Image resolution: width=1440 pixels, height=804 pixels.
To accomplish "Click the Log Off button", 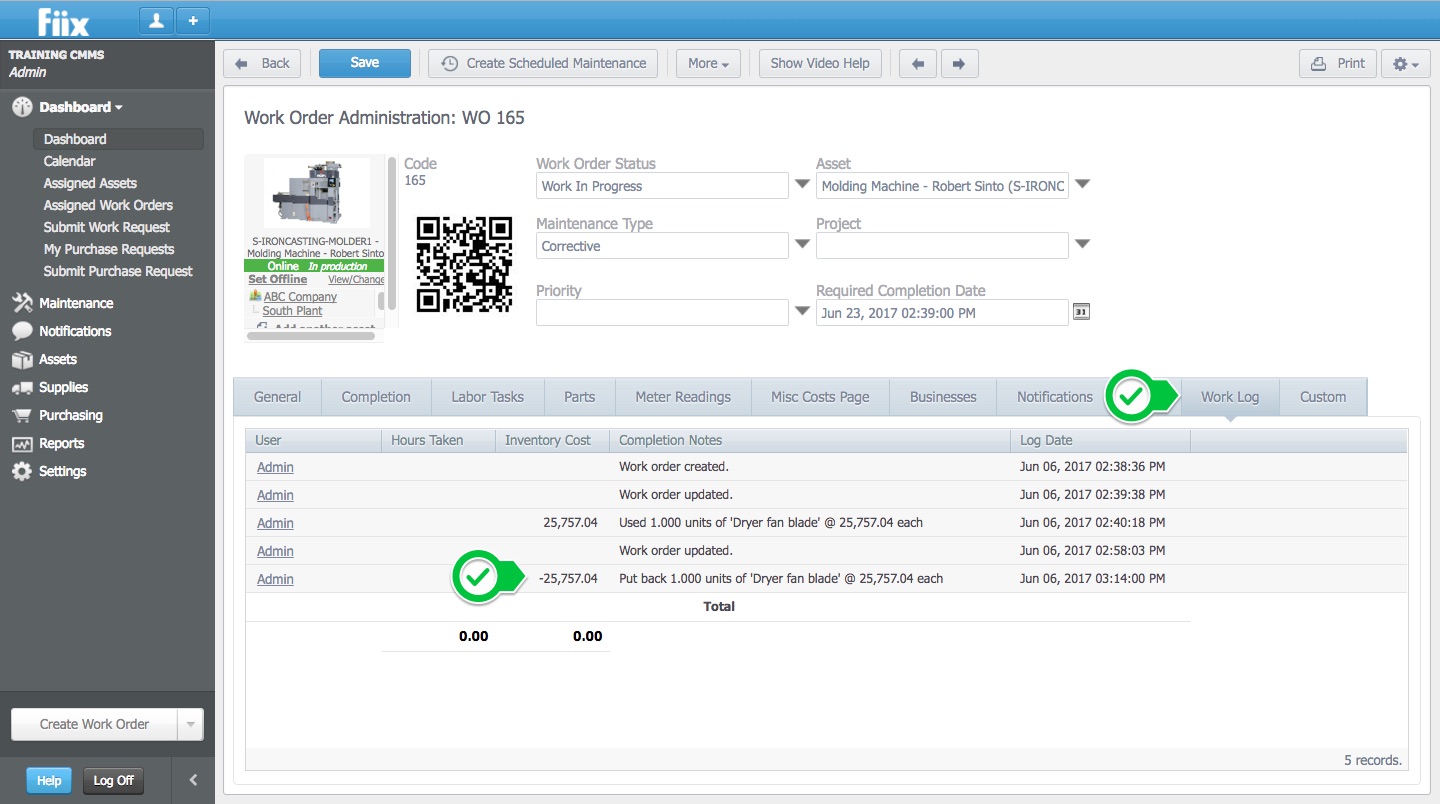I will [x=113, y=781].
